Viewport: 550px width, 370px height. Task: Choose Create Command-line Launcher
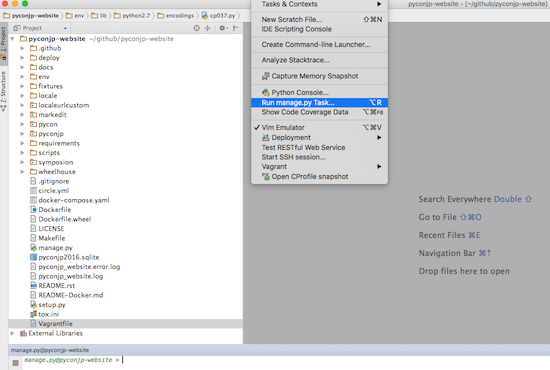(x=319, y=45)
